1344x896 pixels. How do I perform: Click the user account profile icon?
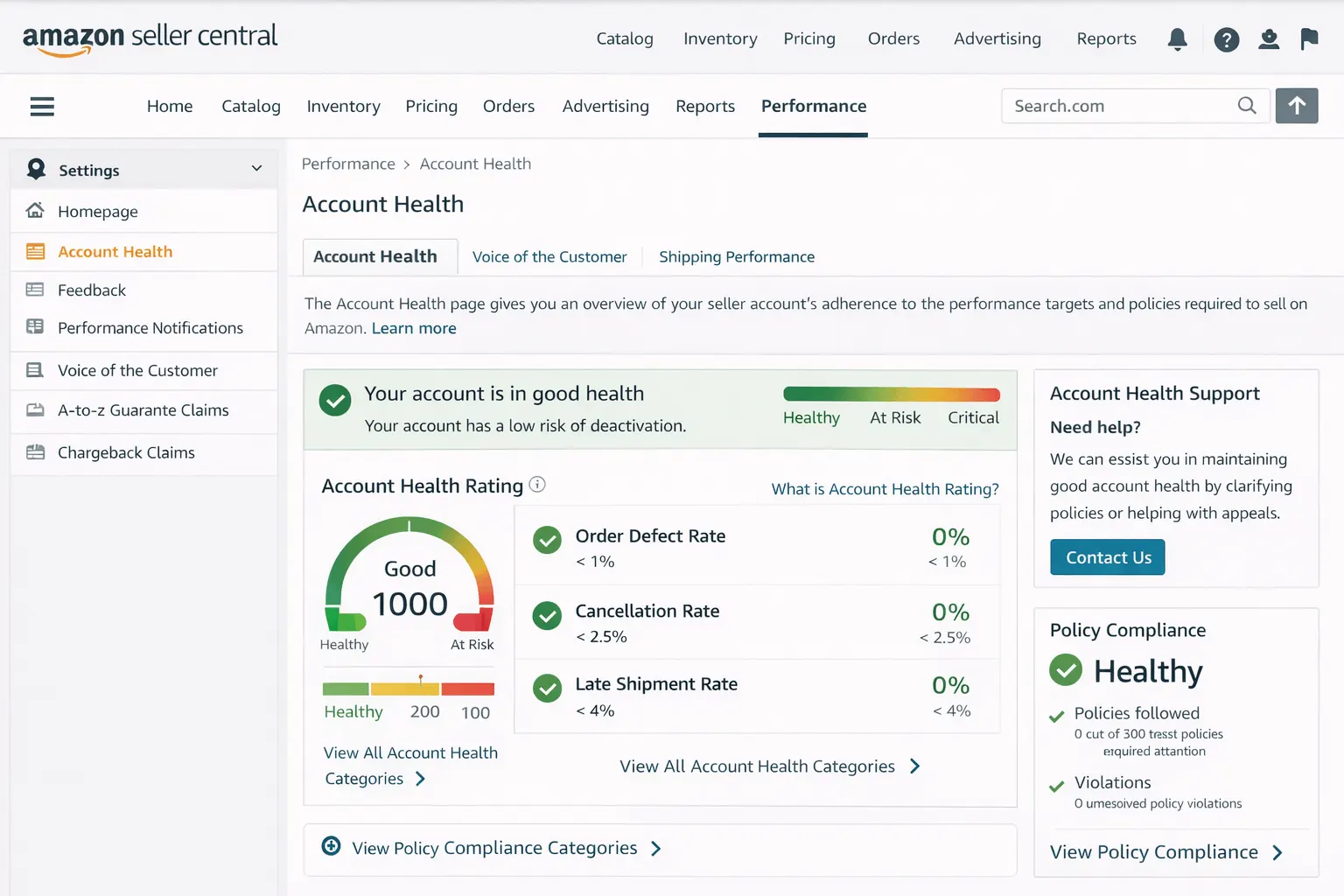click(x=1269, y=39)
